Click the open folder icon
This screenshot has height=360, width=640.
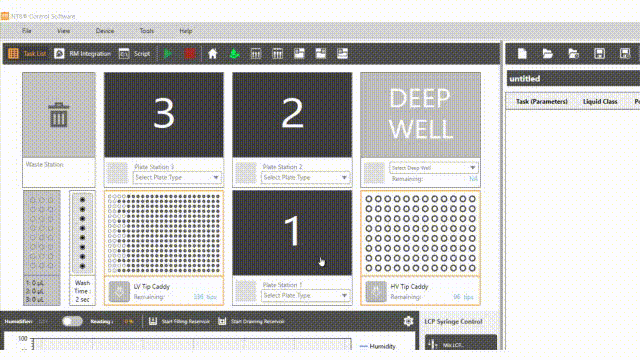coord(547,54)
